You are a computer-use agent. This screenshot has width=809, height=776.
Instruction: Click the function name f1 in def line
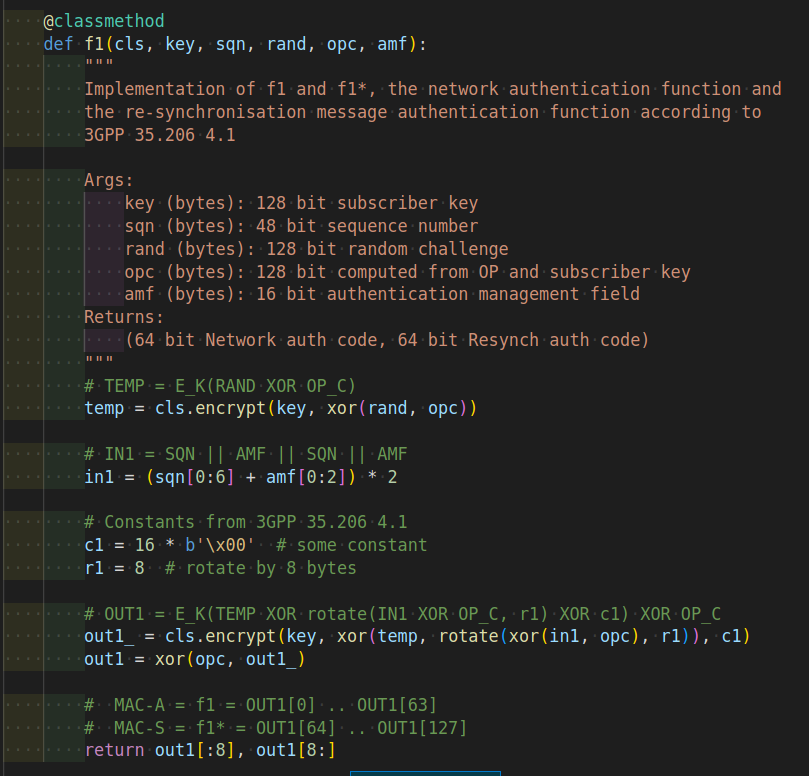94,44
